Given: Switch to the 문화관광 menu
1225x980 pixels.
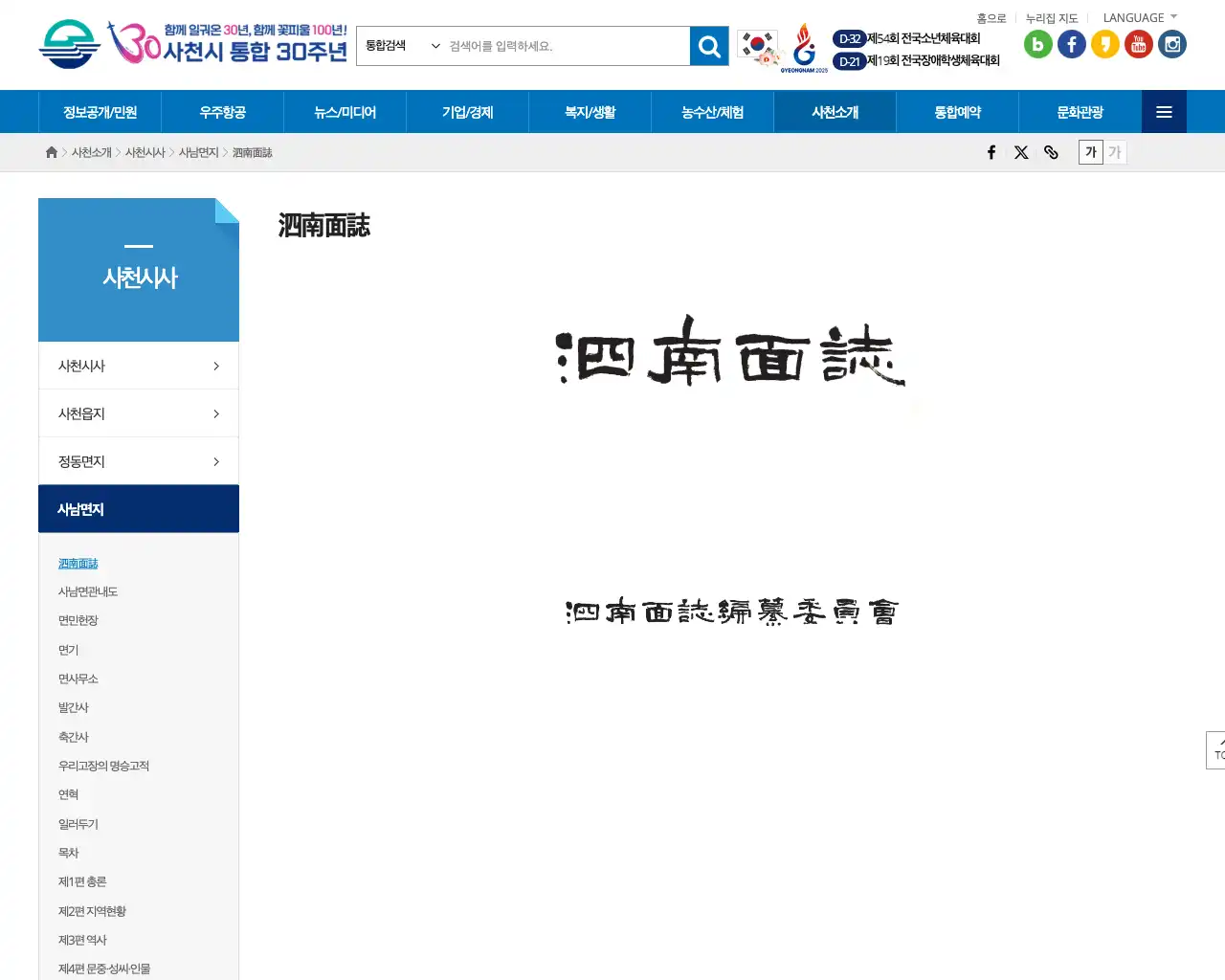Looking at the screenshot, I should click(1080, 111).
